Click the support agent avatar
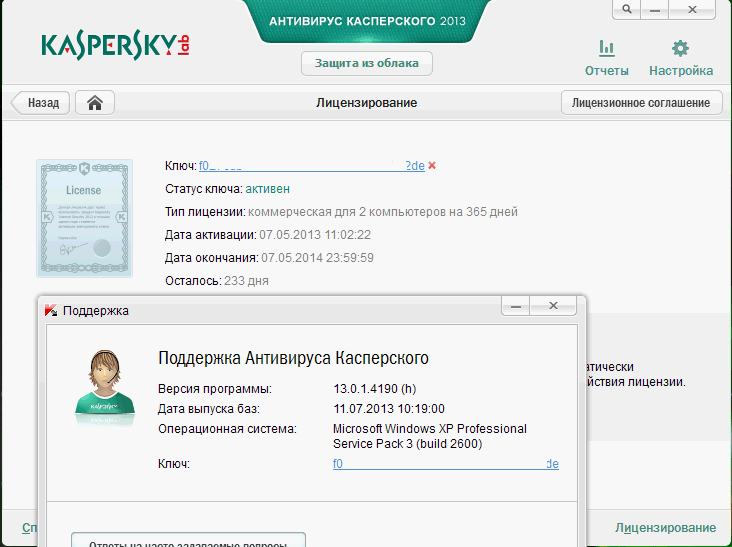 [105, 383]
